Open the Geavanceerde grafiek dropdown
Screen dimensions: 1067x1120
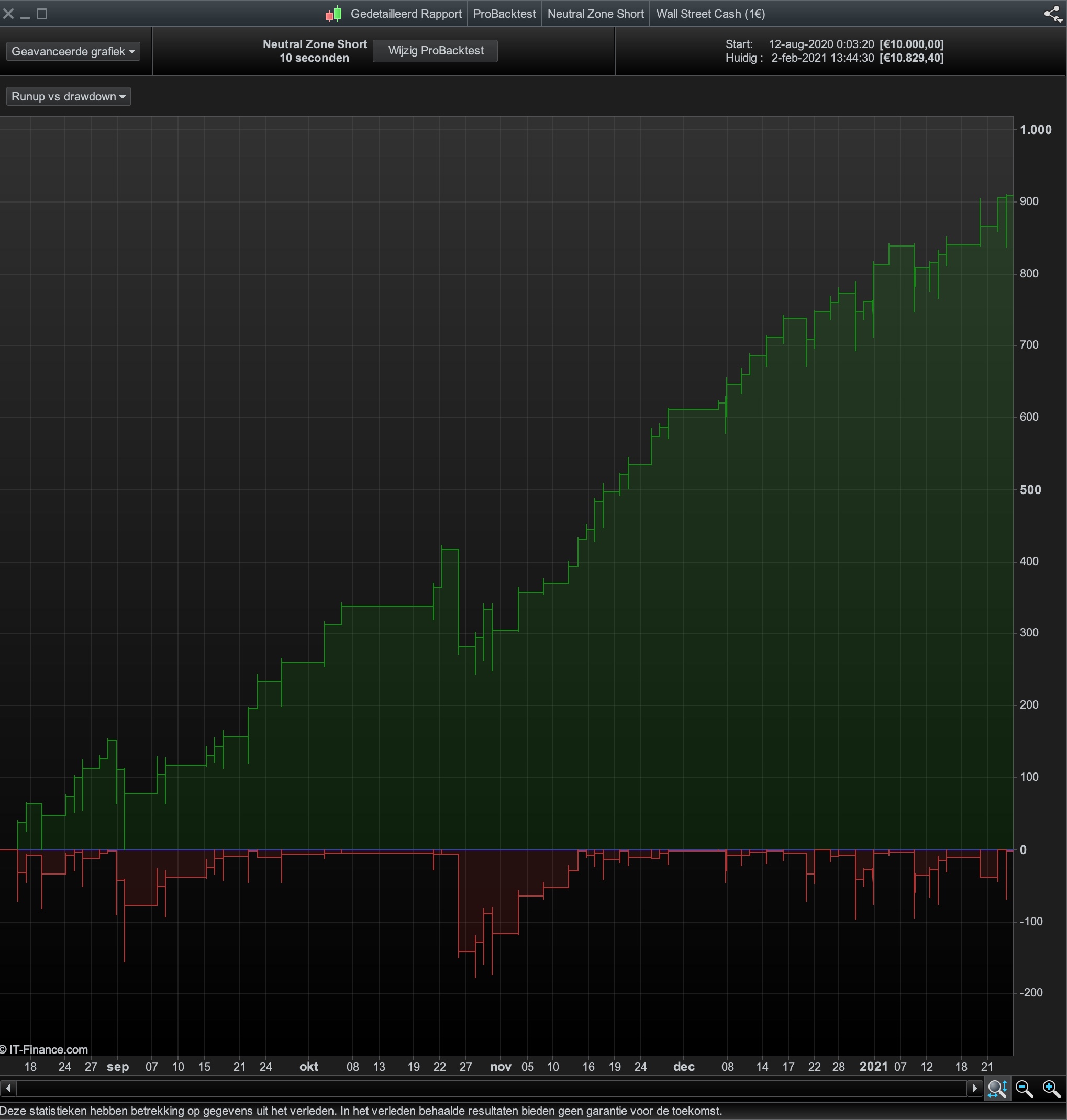[x=73, y=51]
